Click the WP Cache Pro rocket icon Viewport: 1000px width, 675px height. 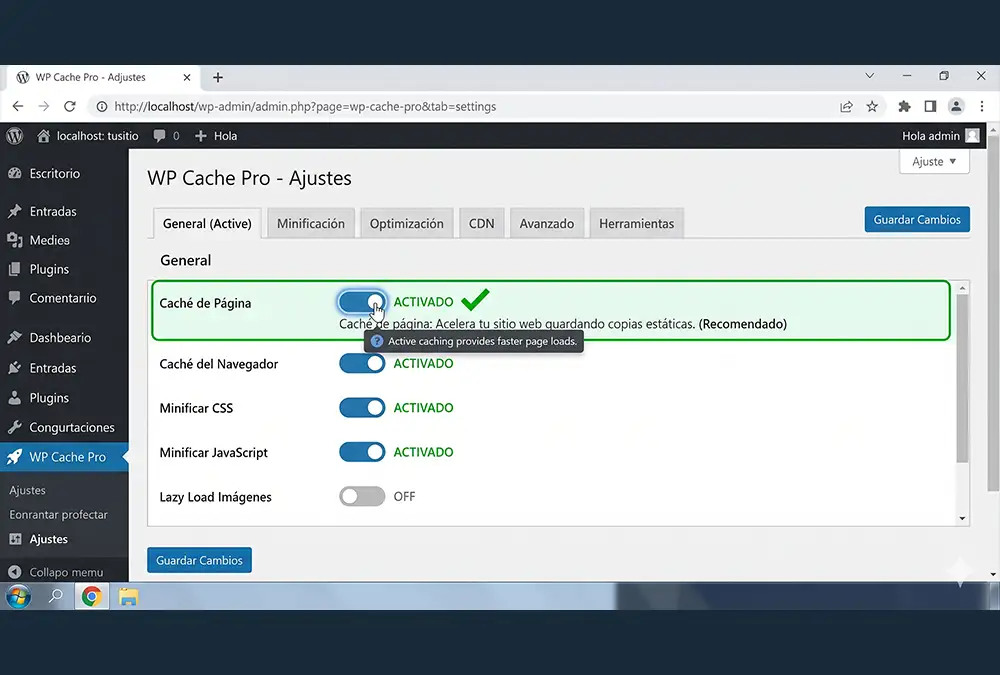pos(14,457)
